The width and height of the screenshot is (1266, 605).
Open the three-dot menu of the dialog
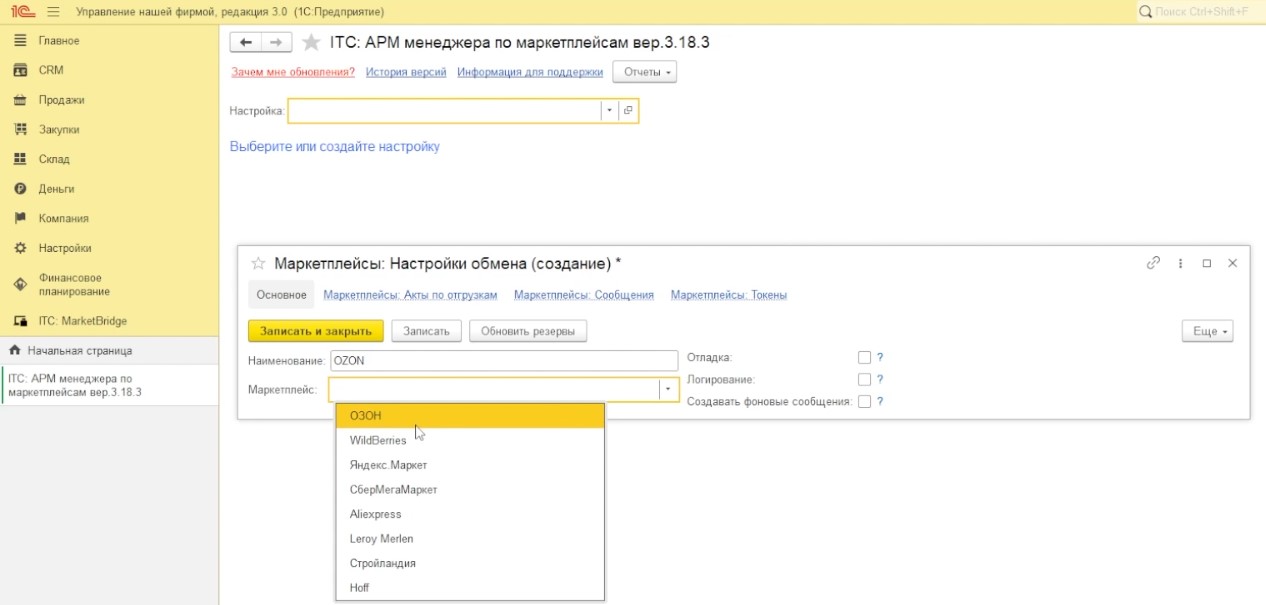(1181, 263)
